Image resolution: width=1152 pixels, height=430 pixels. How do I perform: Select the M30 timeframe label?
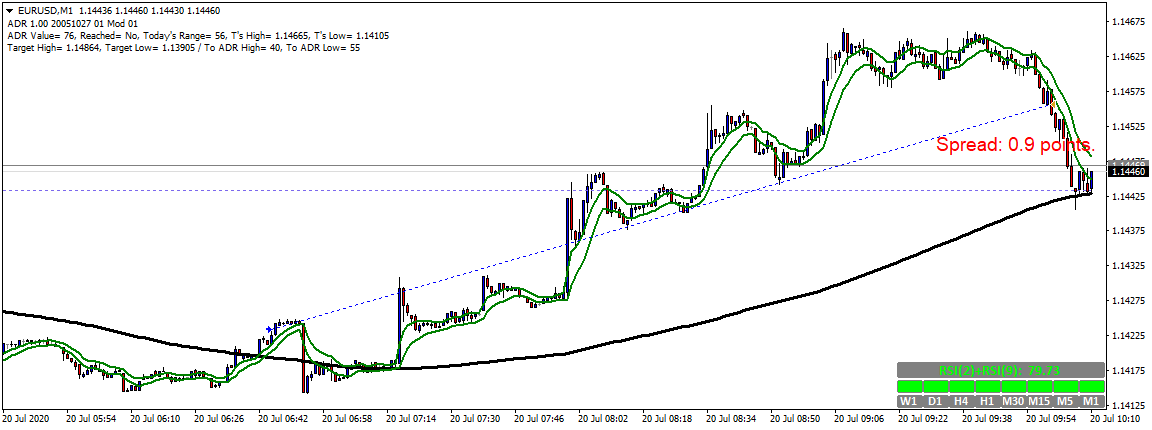[x=1014, y=401]
